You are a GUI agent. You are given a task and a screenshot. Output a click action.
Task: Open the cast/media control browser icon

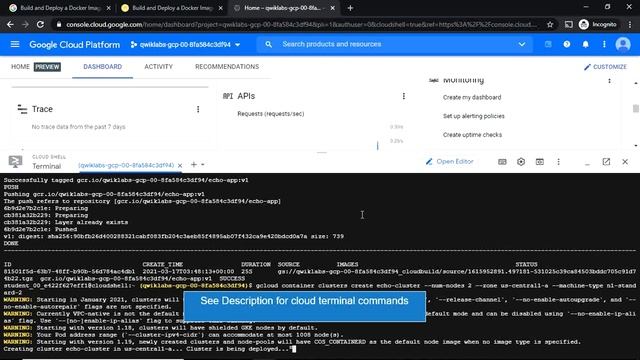569,24
